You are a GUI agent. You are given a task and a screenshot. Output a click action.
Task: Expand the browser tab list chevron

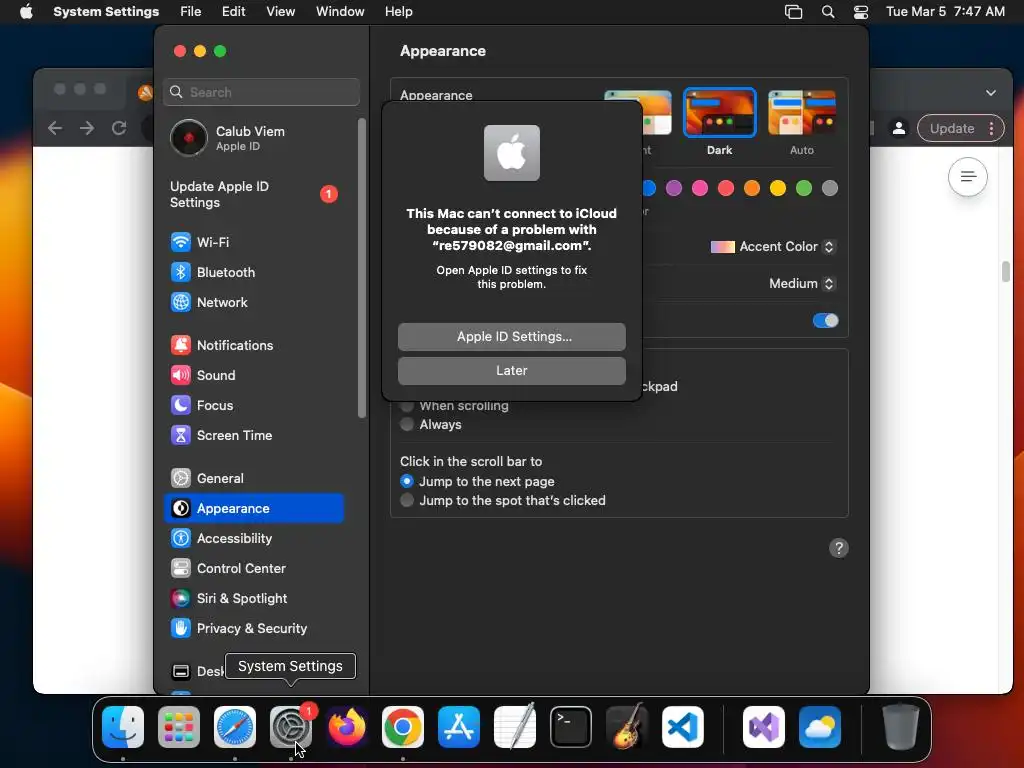(x=991, y=93)
